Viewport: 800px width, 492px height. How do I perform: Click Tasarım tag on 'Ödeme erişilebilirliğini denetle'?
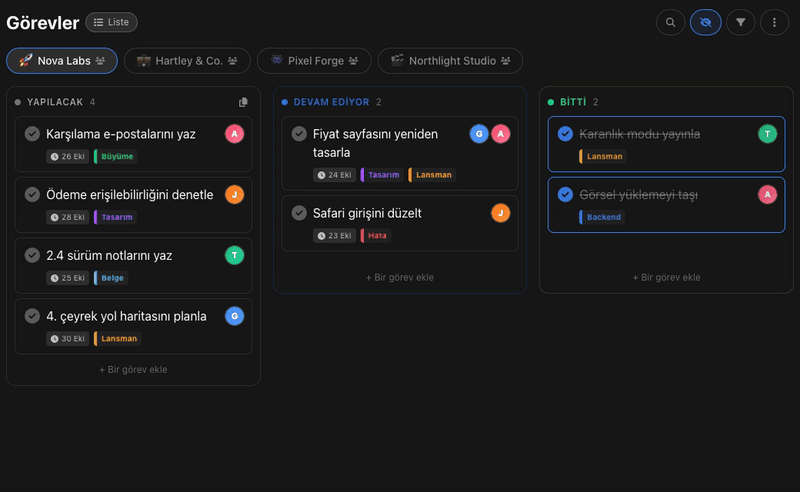click(115, 217)
